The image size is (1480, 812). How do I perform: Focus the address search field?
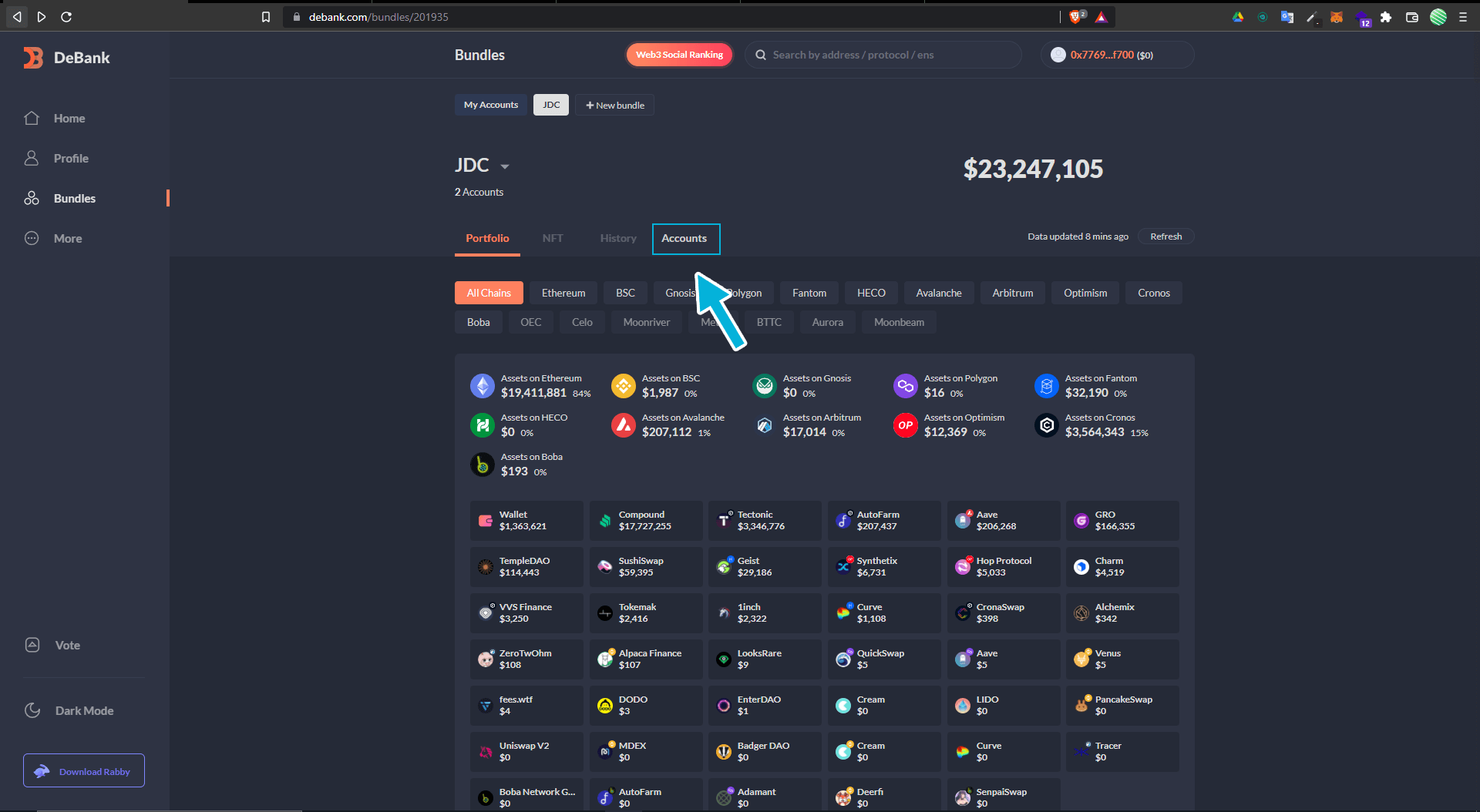tap(886, 55)
